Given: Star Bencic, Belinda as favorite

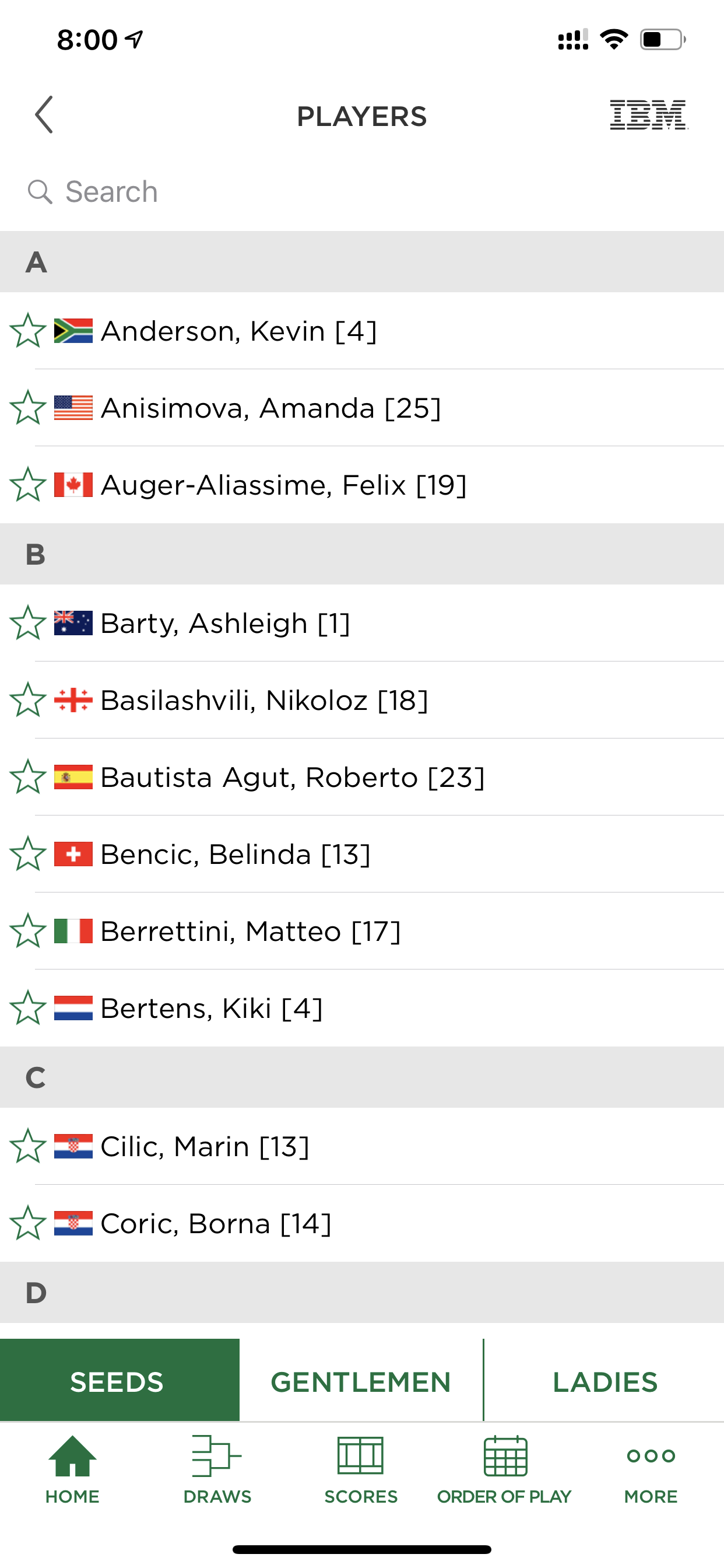Looking at the screenshot, I should pyautogui.click(x=28, y=854).
